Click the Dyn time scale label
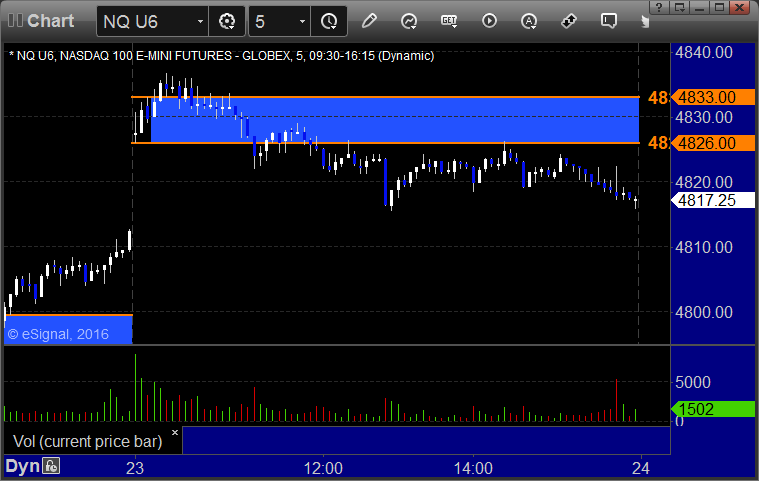 [22, 466]
